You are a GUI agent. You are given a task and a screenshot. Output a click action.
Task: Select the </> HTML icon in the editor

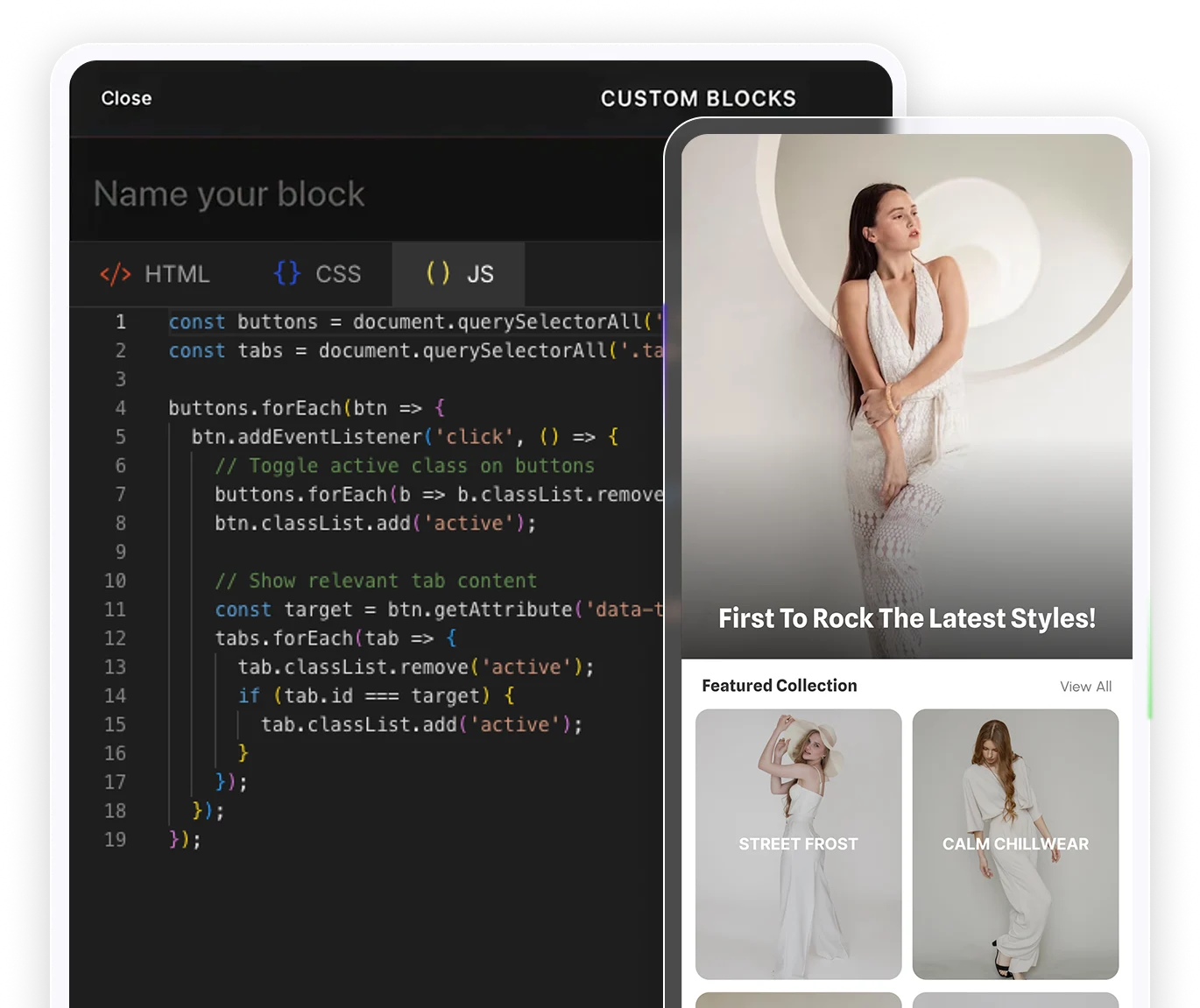117,273
